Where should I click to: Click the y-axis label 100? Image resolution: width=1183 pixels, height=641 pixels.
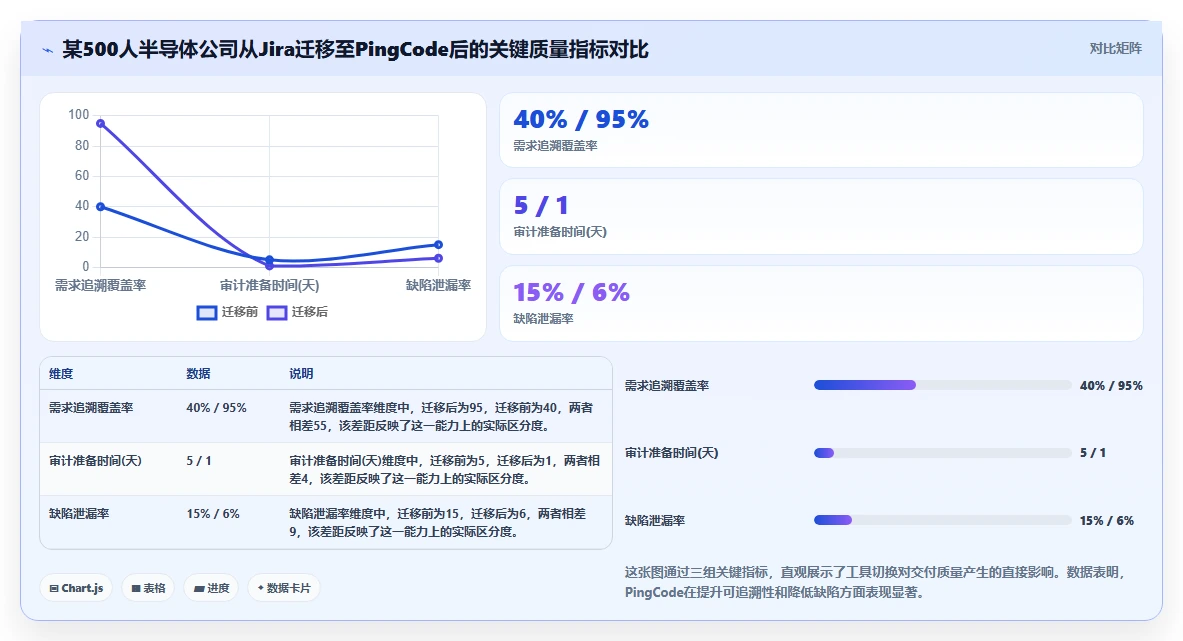[x=78, y=115]
